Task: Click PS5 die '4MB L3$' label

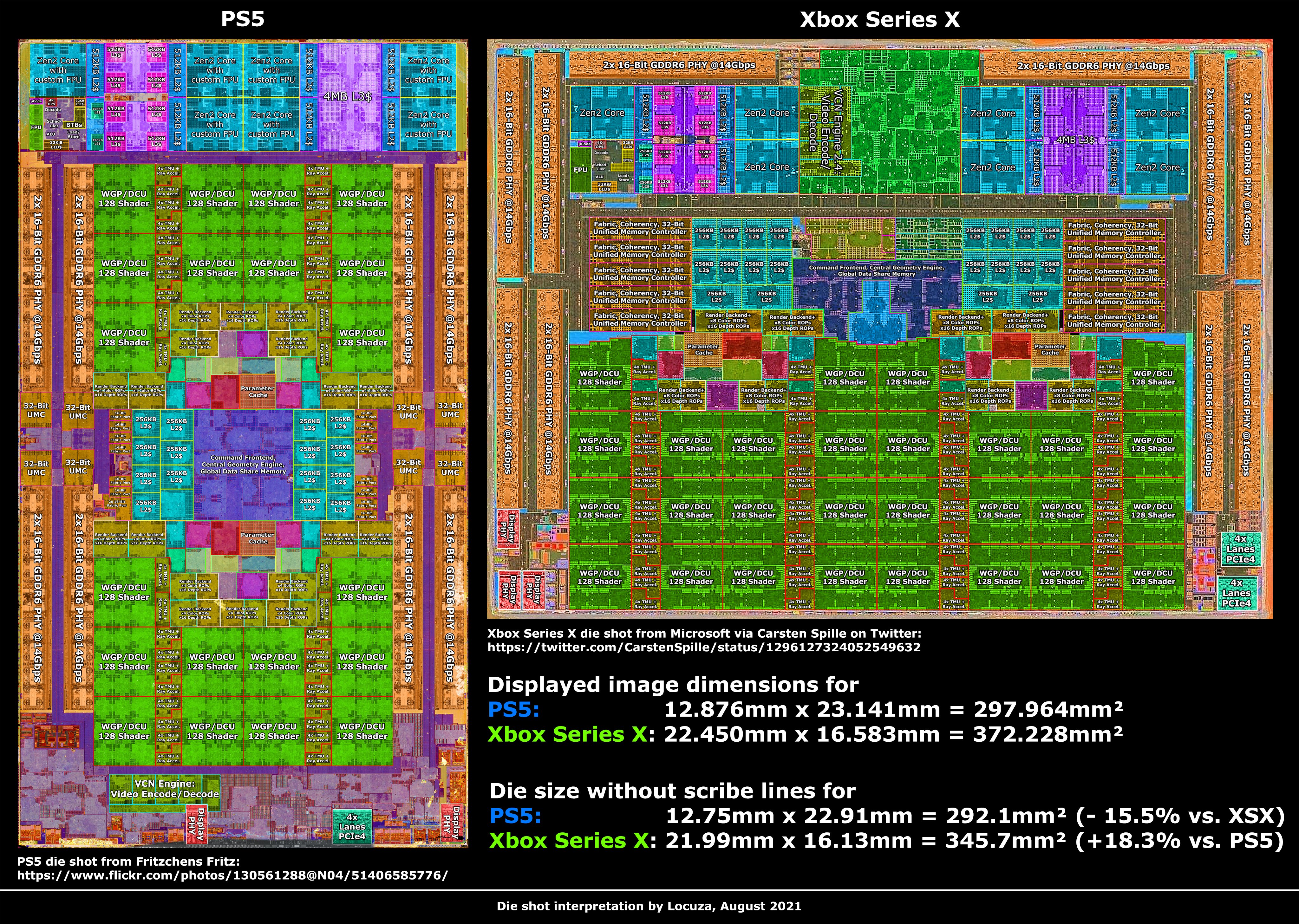Action: tap(348, 97)
